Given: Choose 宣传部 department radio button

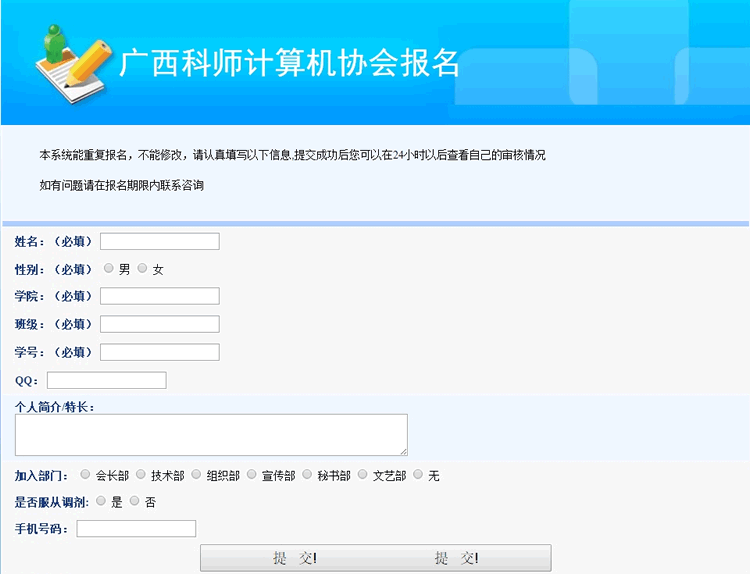Looking at the screenshot, I should 252,474.
